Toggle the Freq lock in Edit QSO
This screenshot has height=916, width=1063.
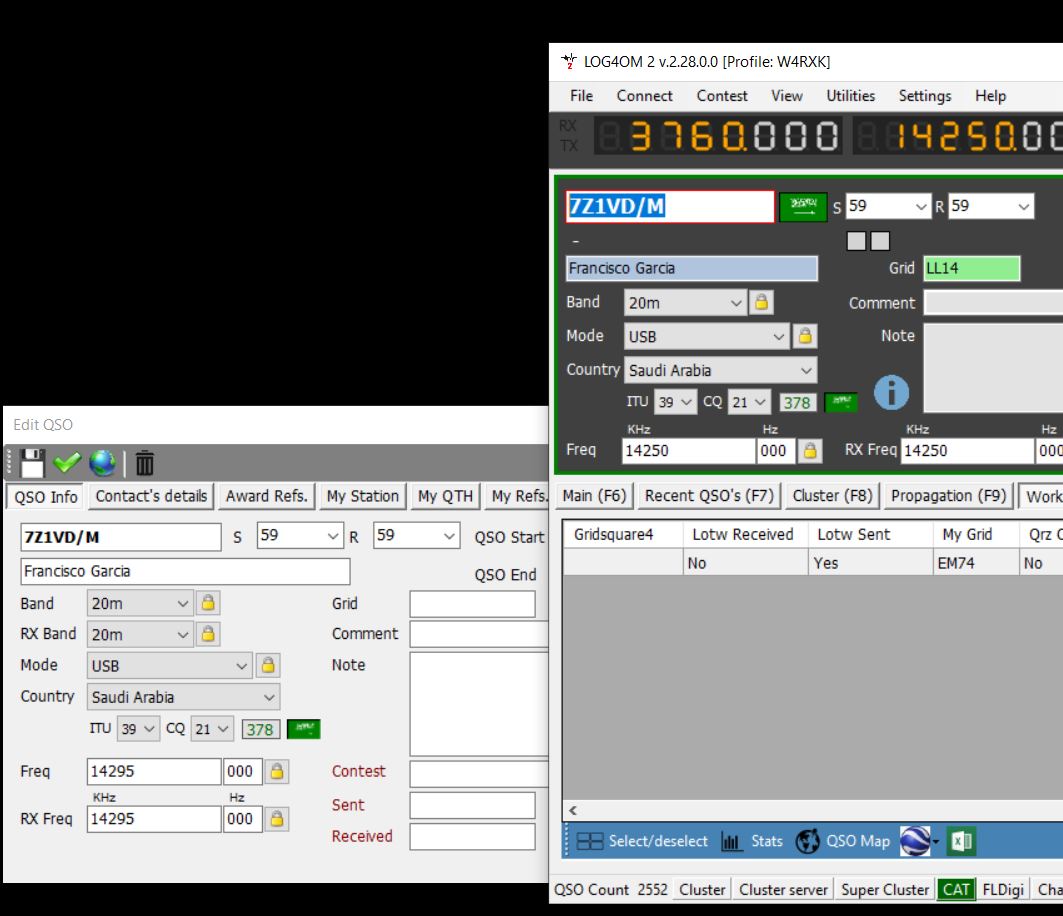[277, 772]
